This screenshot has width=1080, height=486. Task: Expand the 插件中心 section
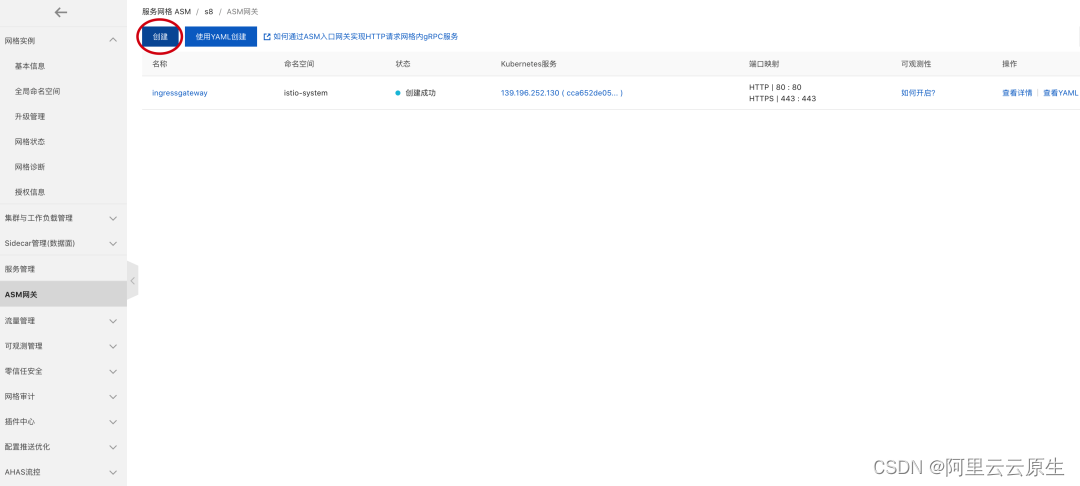coord(113,422)
